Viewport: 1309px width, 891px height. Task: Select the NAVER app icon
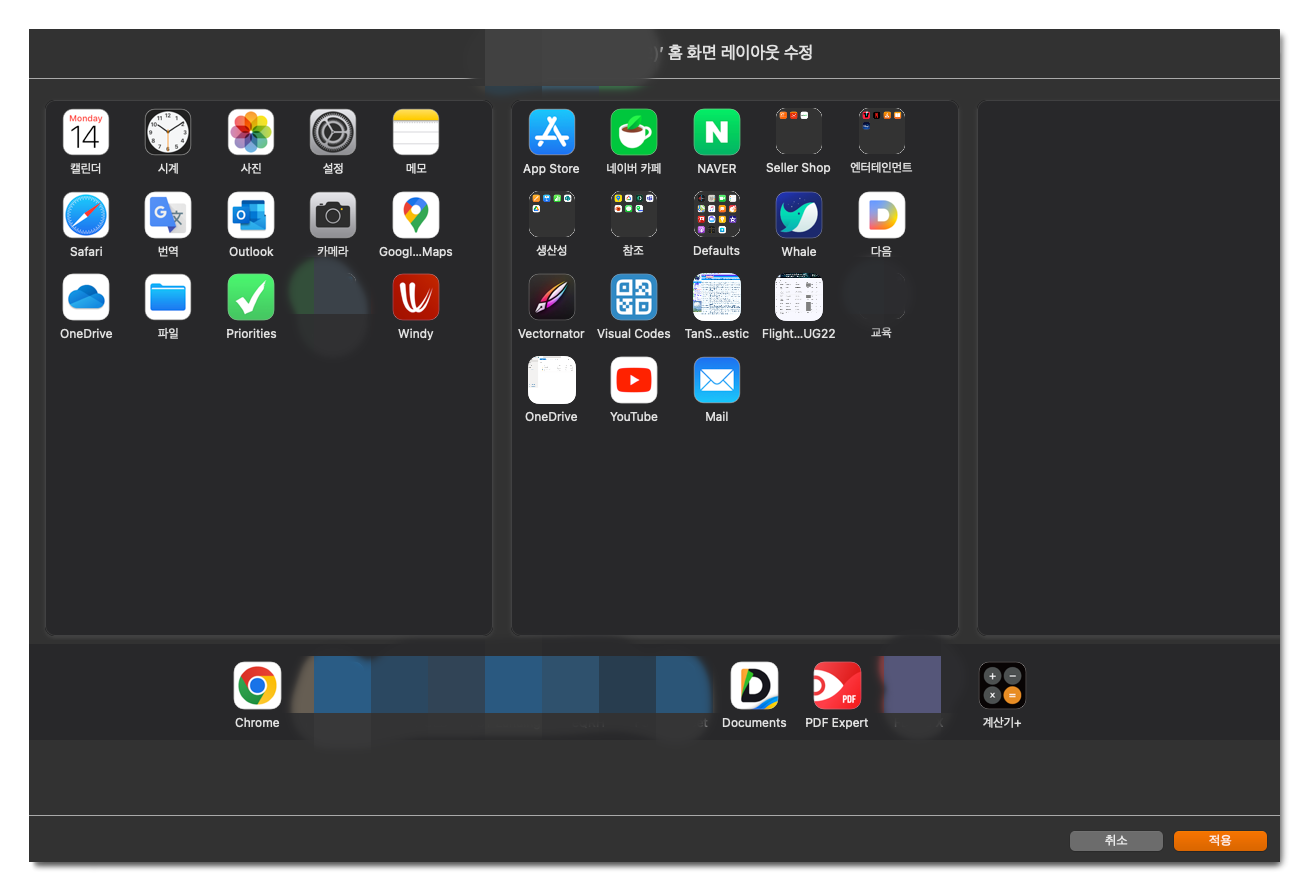[x=717, y=132]
